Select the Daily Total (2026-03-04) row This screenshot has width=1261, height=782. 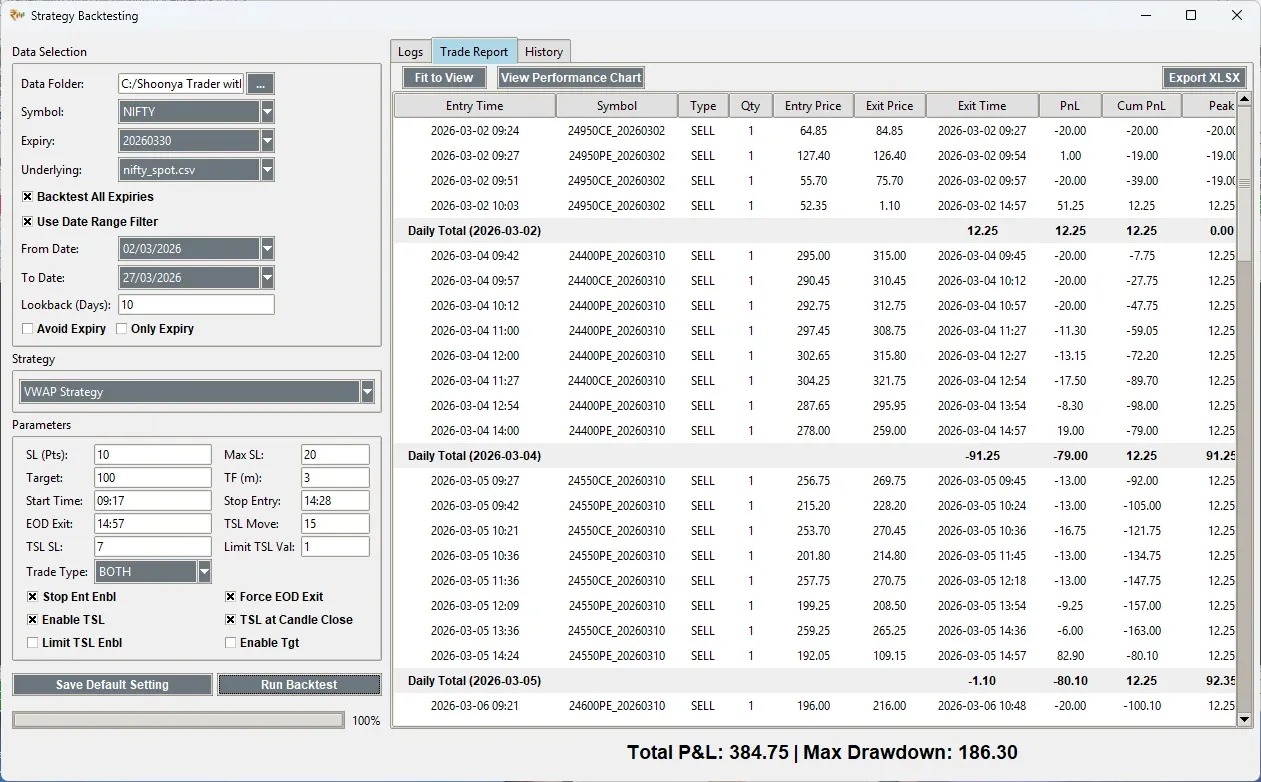click(815, 456)
